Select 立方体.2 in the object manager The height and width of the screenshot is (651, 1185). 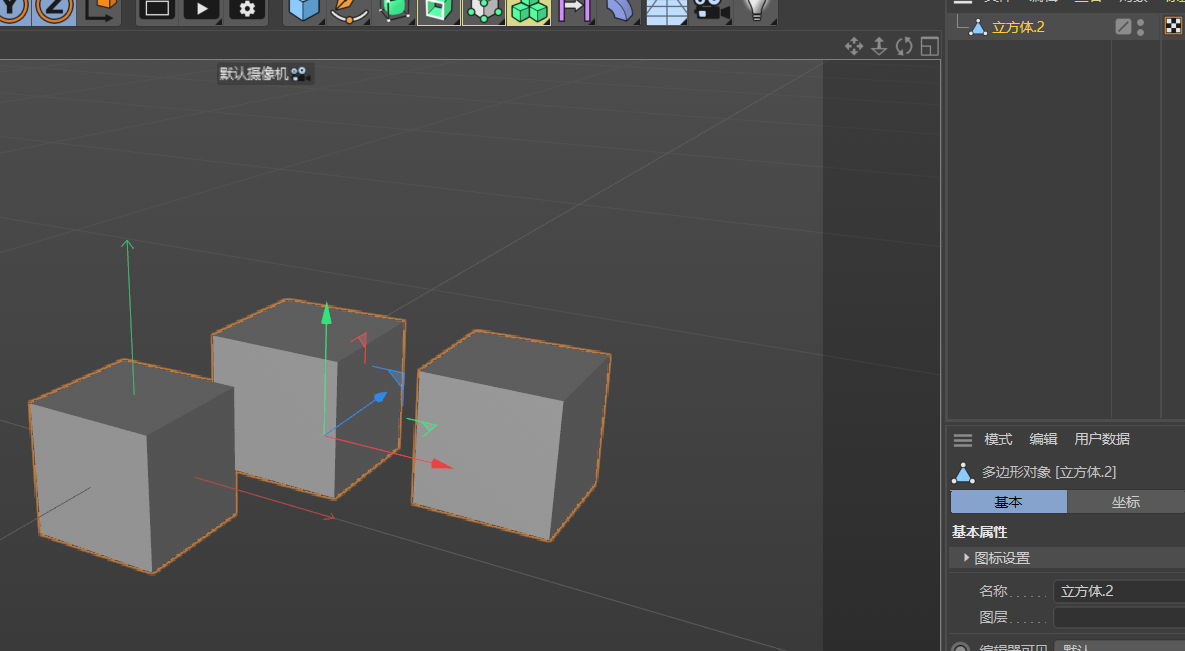(x=1017, y=27)
